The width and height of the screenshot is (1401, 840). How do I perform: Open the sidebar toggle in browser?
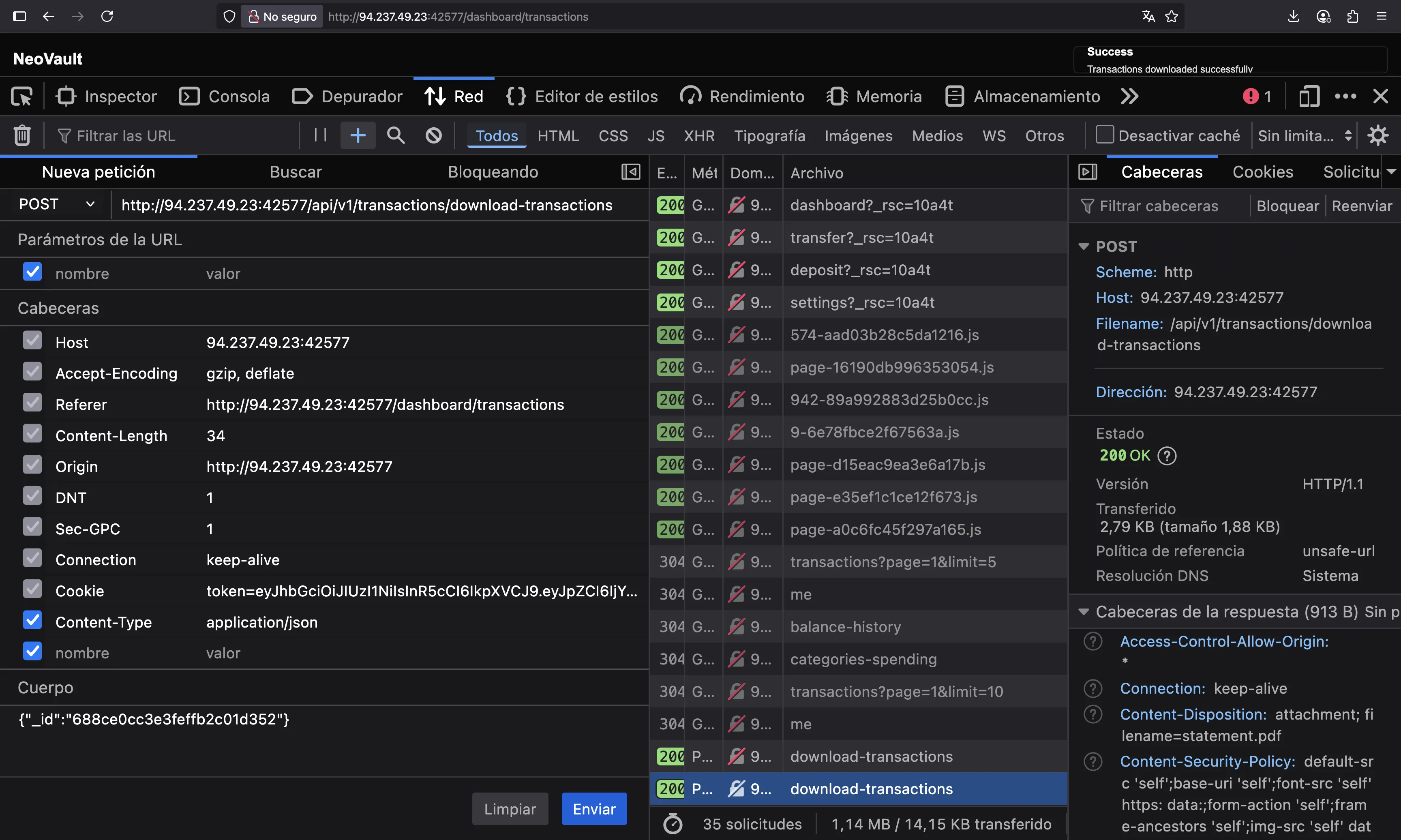coord(19,16)
